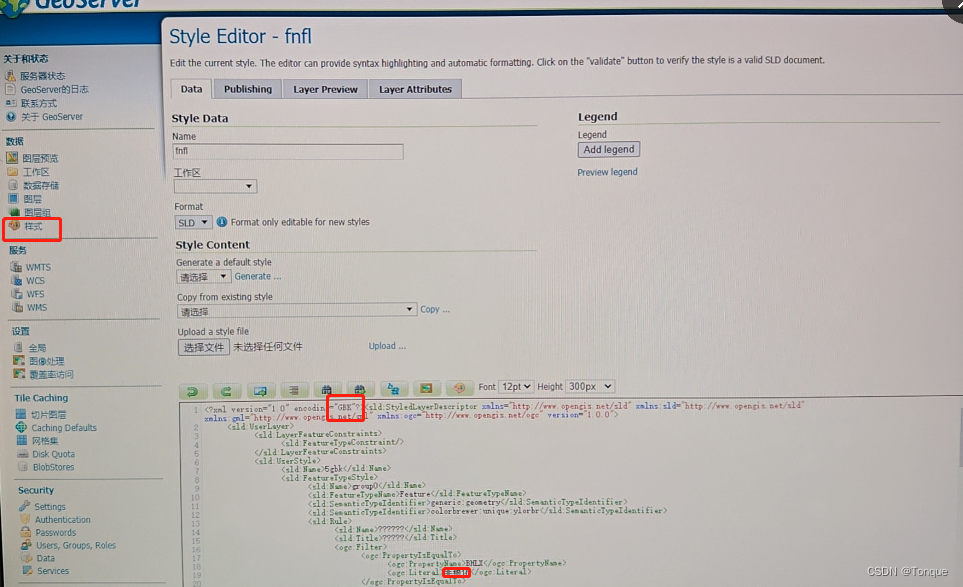Open 联系方式 sidebar entry

click(x=39, y=103)
